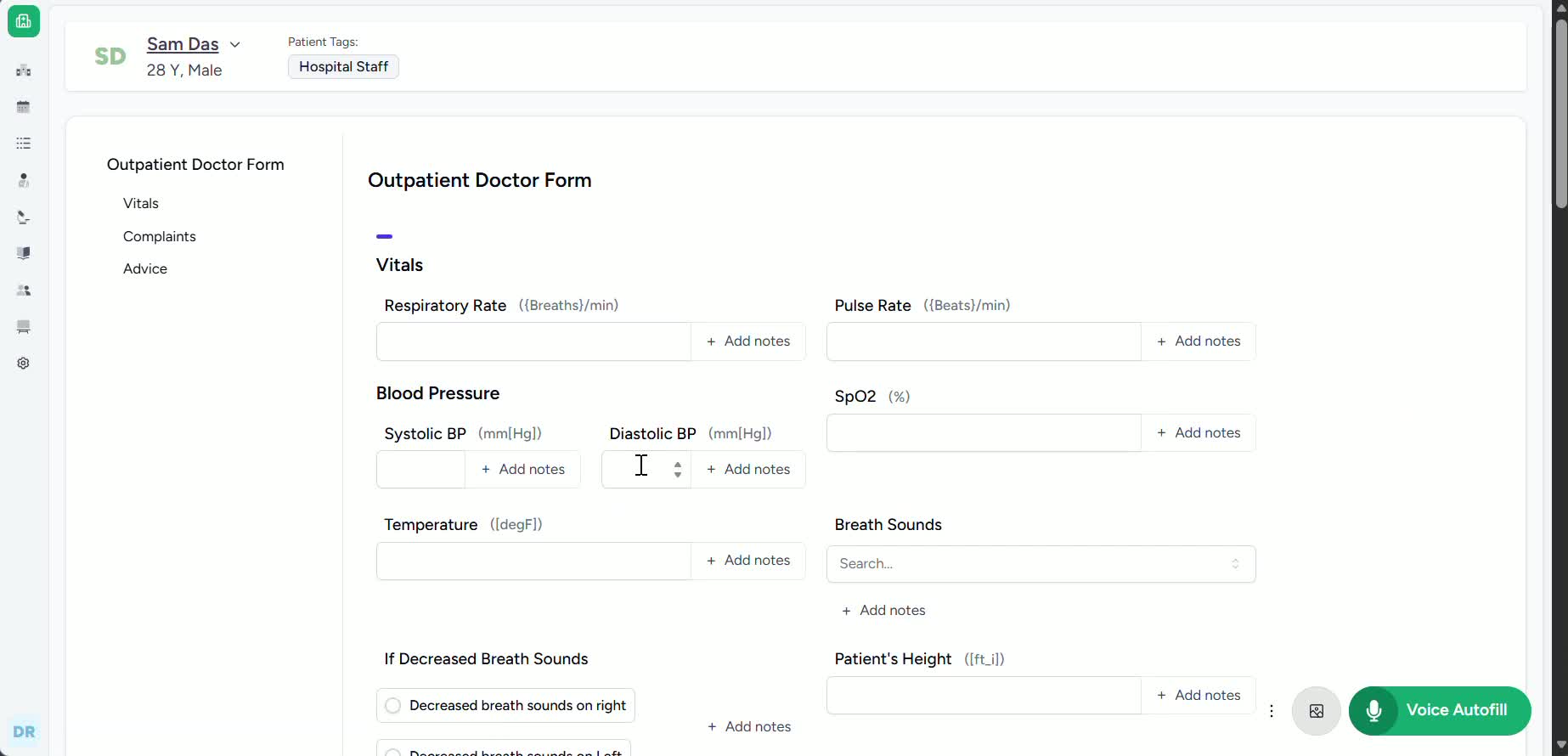The height and width of the screenshot is (756, 1568).
Task: Click the DR user avatar
Action: pos(24,731)
